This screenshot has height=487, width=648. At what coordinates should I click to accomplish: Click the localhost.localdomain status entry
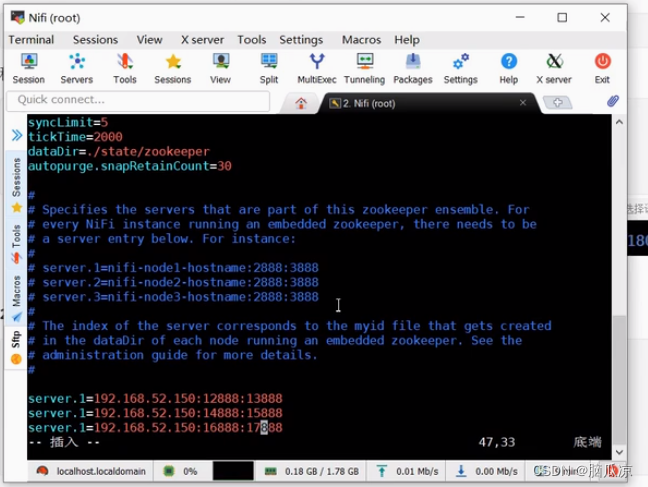pos(92,471)
